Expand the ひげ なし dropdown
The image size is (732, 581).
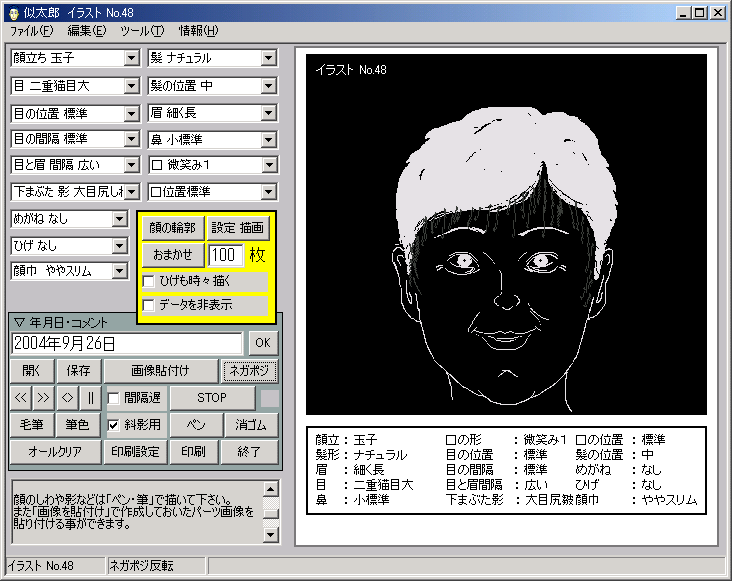(x=120, y=246)
